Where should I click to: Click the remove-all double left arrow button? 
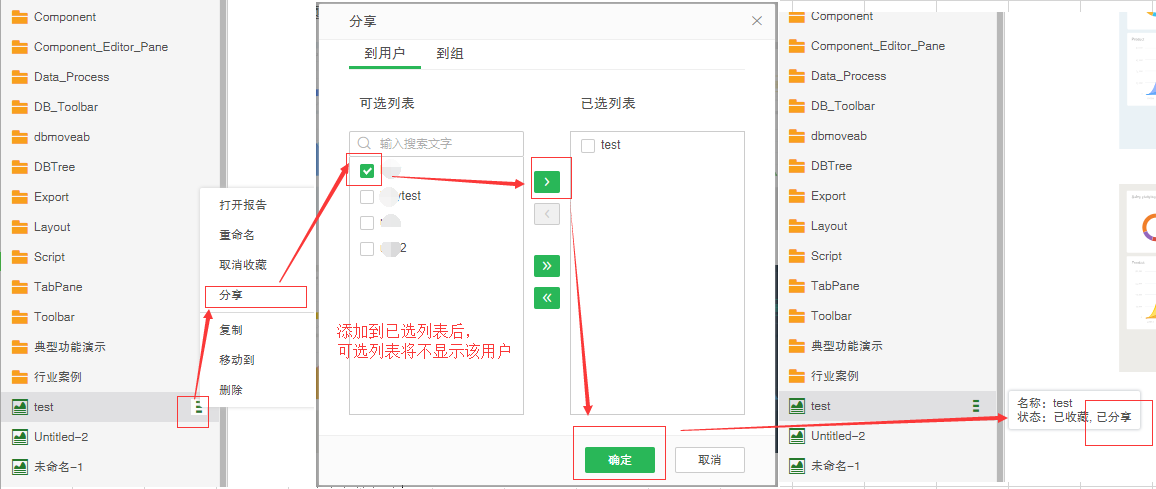547,297
